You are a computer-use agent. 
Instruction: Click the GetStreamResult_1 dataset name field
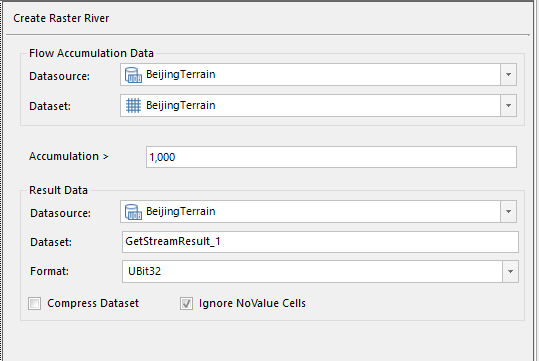[x=320, y=242]
